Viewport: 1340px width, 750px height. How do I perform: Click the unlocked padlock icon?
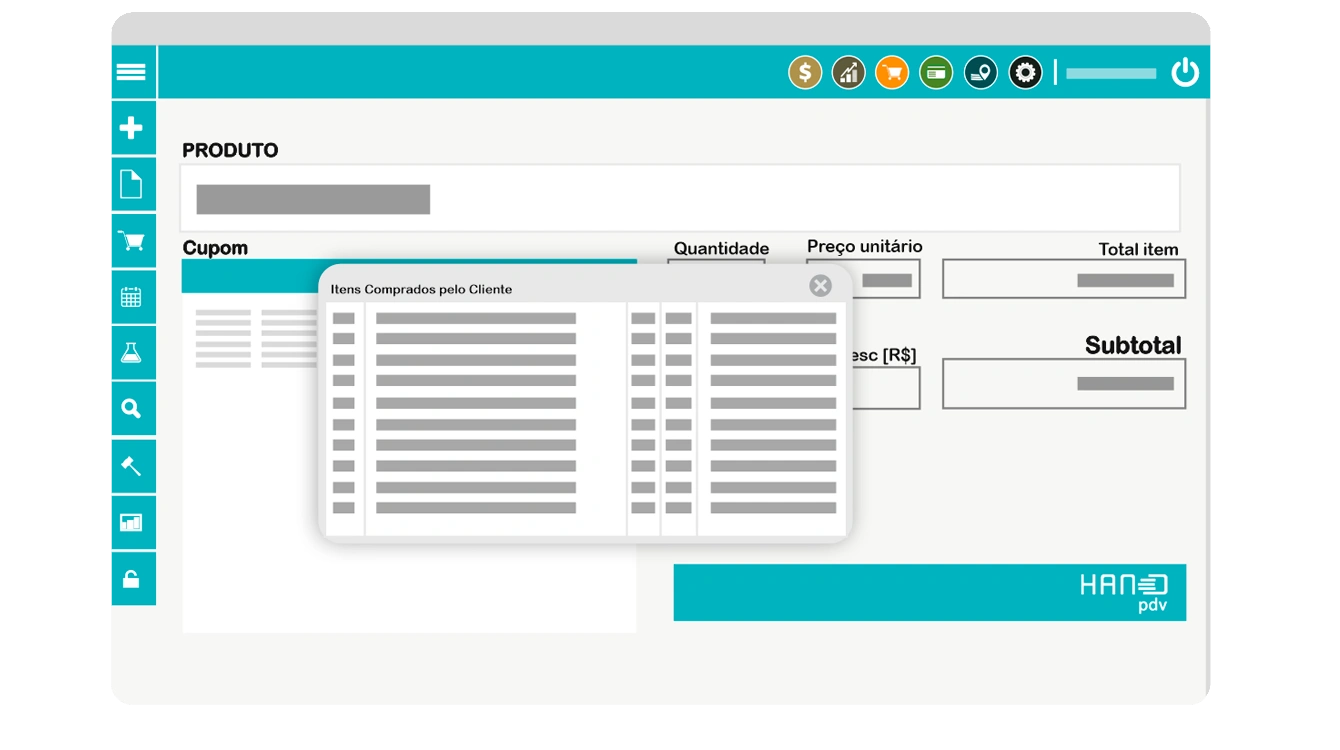coord(131,579)
